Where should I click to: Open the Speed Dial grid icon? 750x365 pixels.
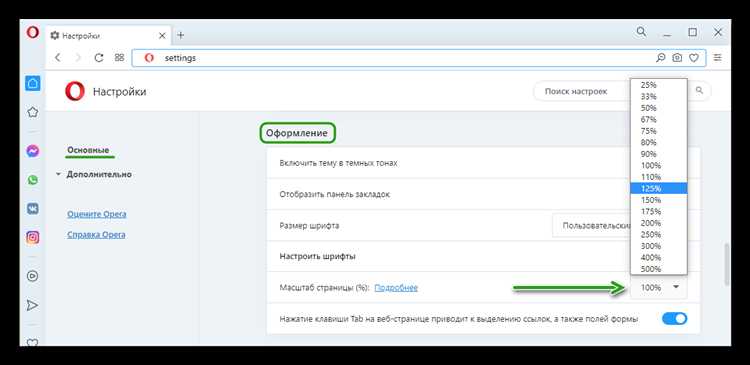coord(119,58)
